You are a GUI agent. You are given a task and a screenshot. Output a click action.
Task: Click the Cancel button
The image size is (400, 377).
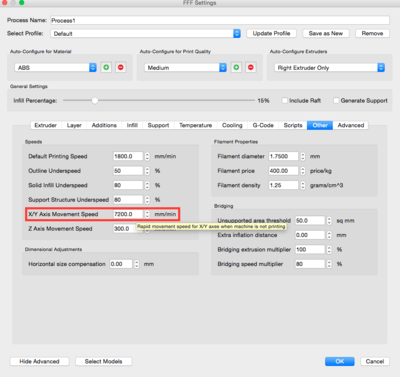[375, 361]
